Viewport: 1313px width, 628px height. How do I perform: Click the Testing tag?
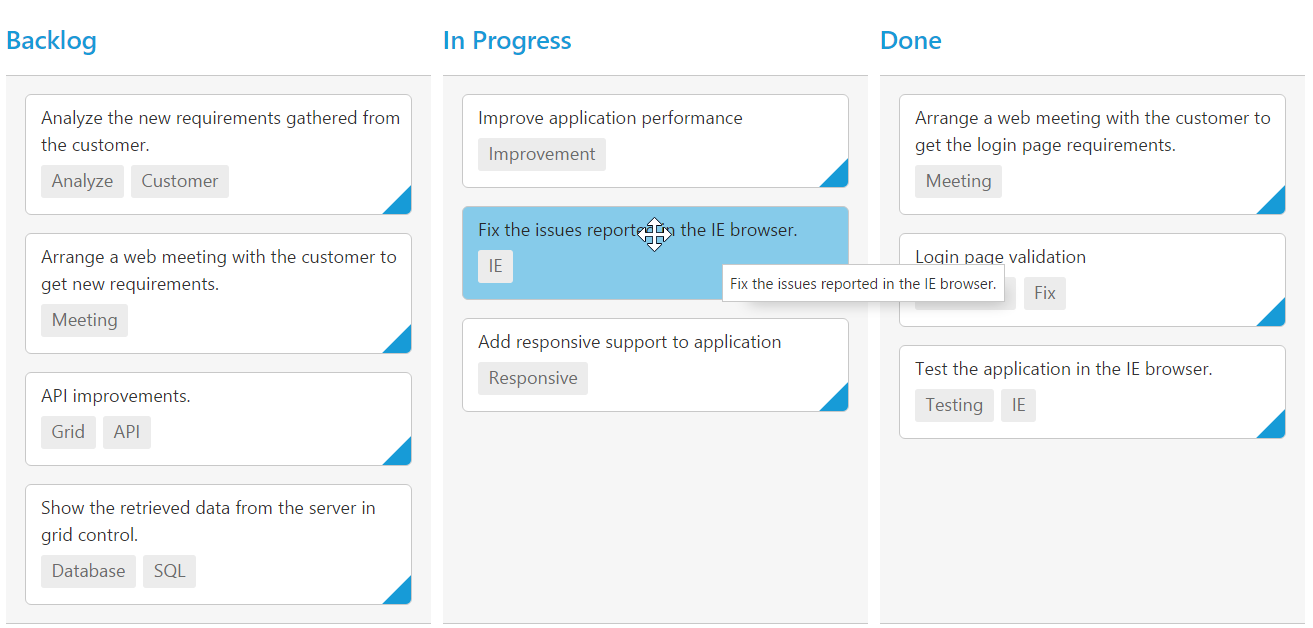[x=954, y=405]
